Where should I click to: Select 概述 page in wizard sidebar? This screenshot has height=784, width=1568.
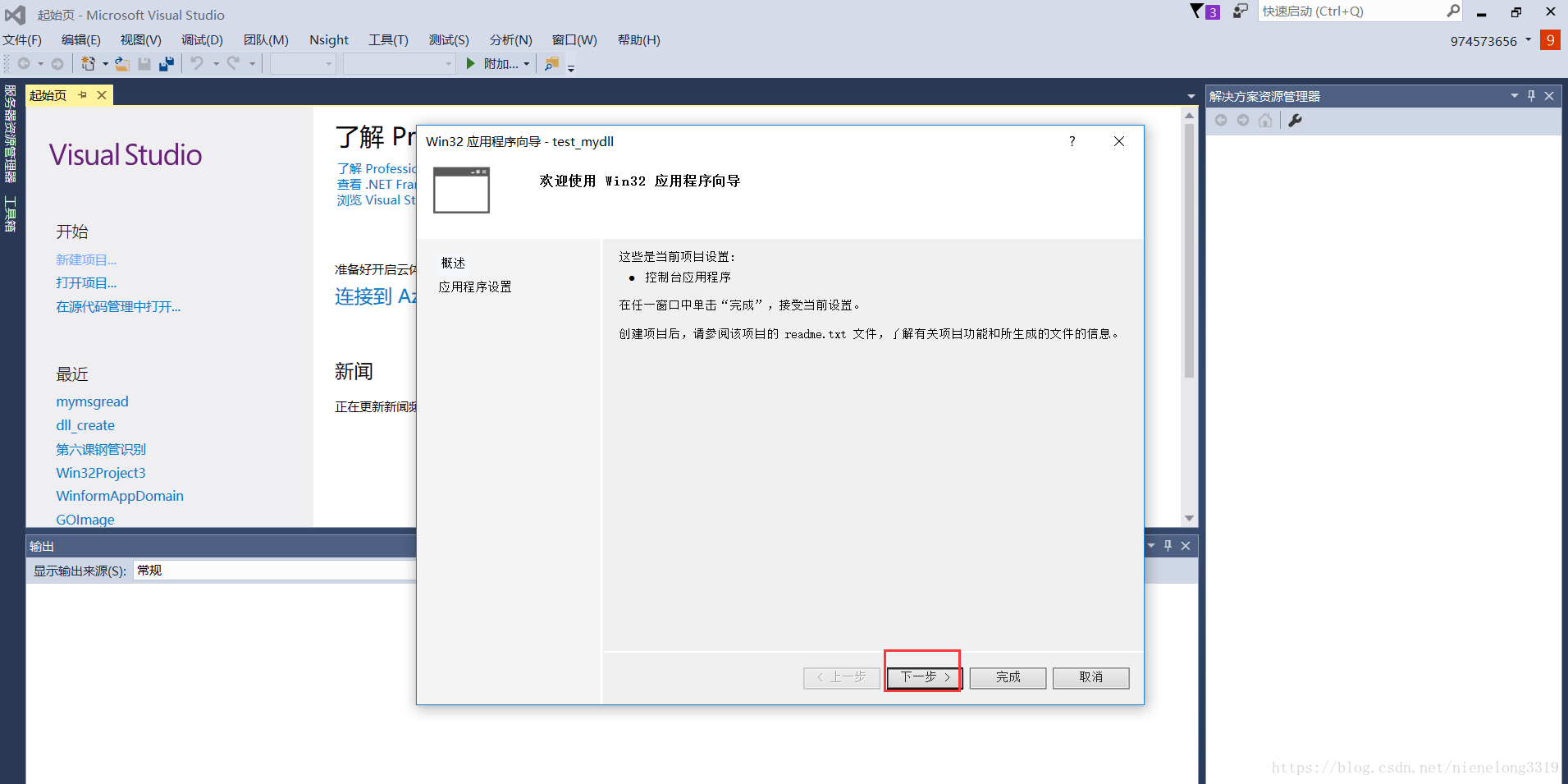(453, 264)
